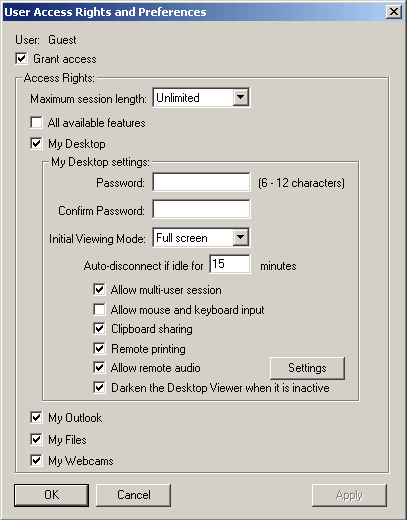Uncheck the Grant access checkbox
The height and width of the screenshot is (520, 407).
(21, 59)
